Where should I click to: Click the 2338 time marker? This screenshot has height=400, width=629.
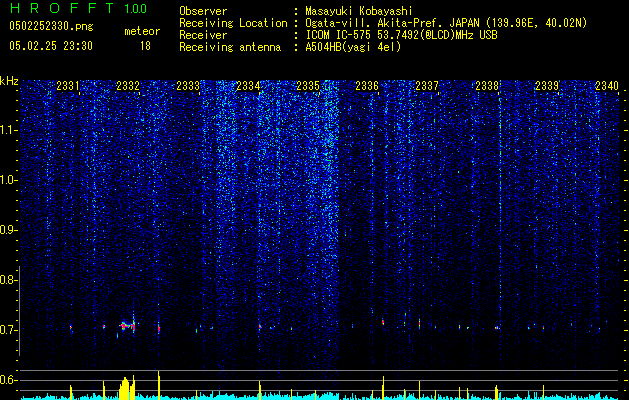point(487,85)
